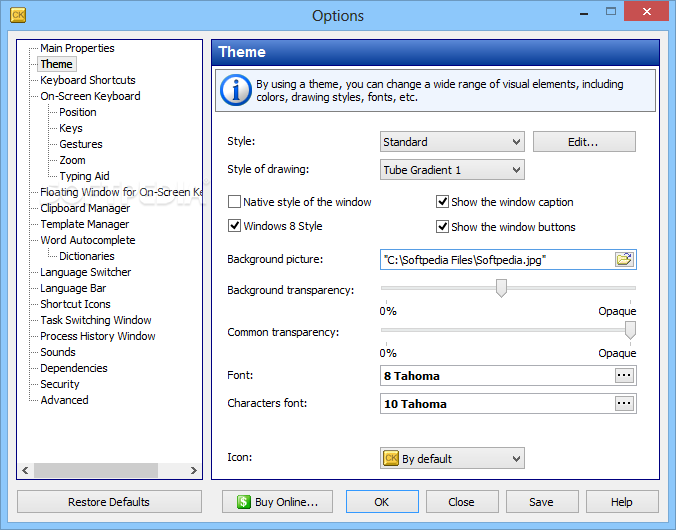Click tree horizontal scrollbar right arrow
This screenshot has width=676, height=530.
click(x=194, y=470)
